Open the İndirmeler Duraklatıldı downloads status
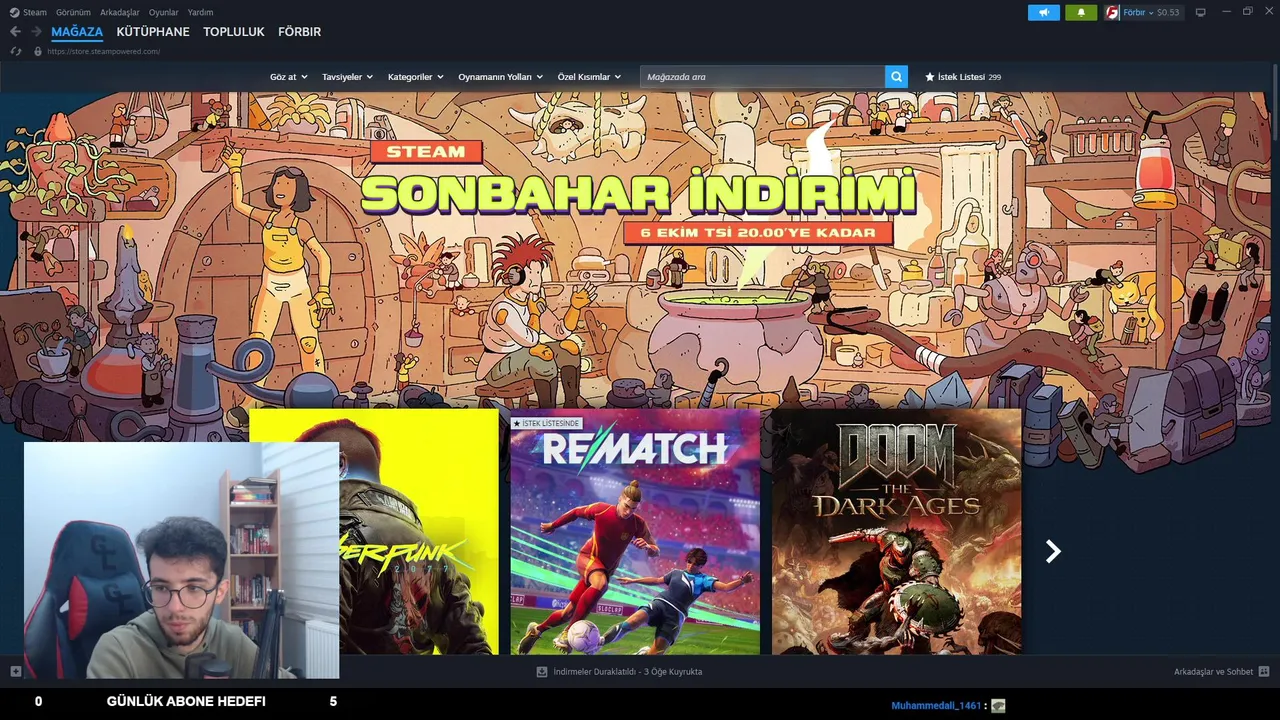The image size is (1280, 720). (x=627, y=672)
